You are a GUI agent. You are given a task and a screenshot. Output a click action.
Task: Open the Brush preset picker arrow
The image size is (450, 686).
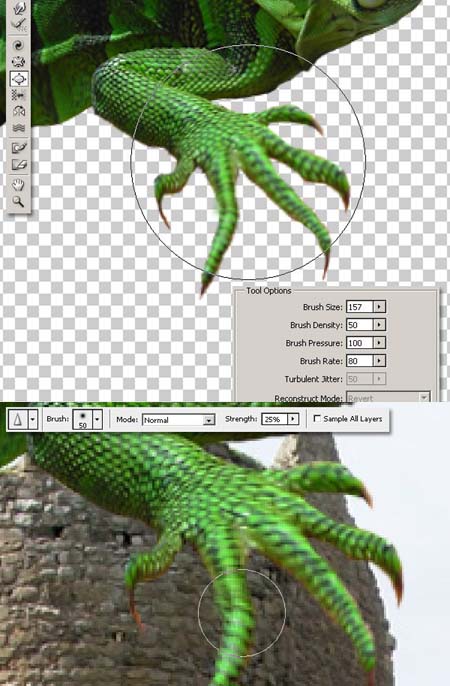click(98, 419)
